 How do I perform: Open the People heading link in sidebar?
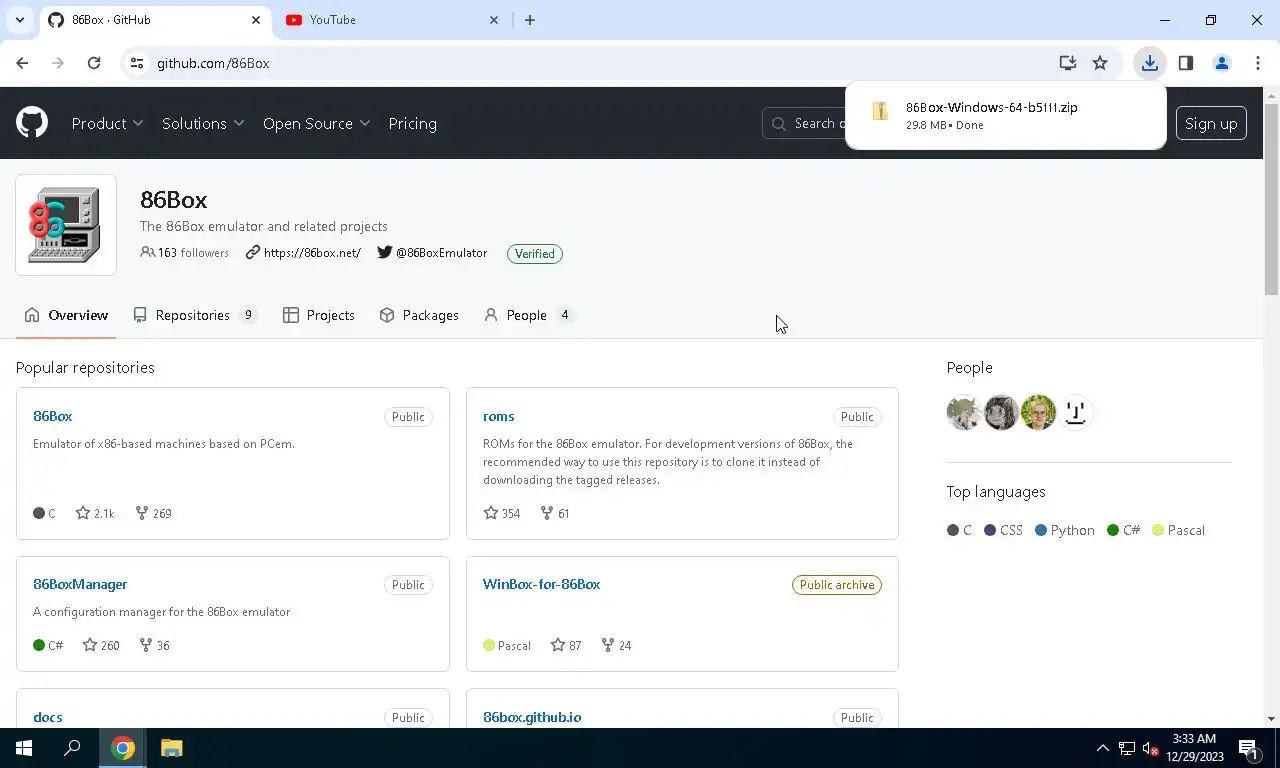(969, 368)
